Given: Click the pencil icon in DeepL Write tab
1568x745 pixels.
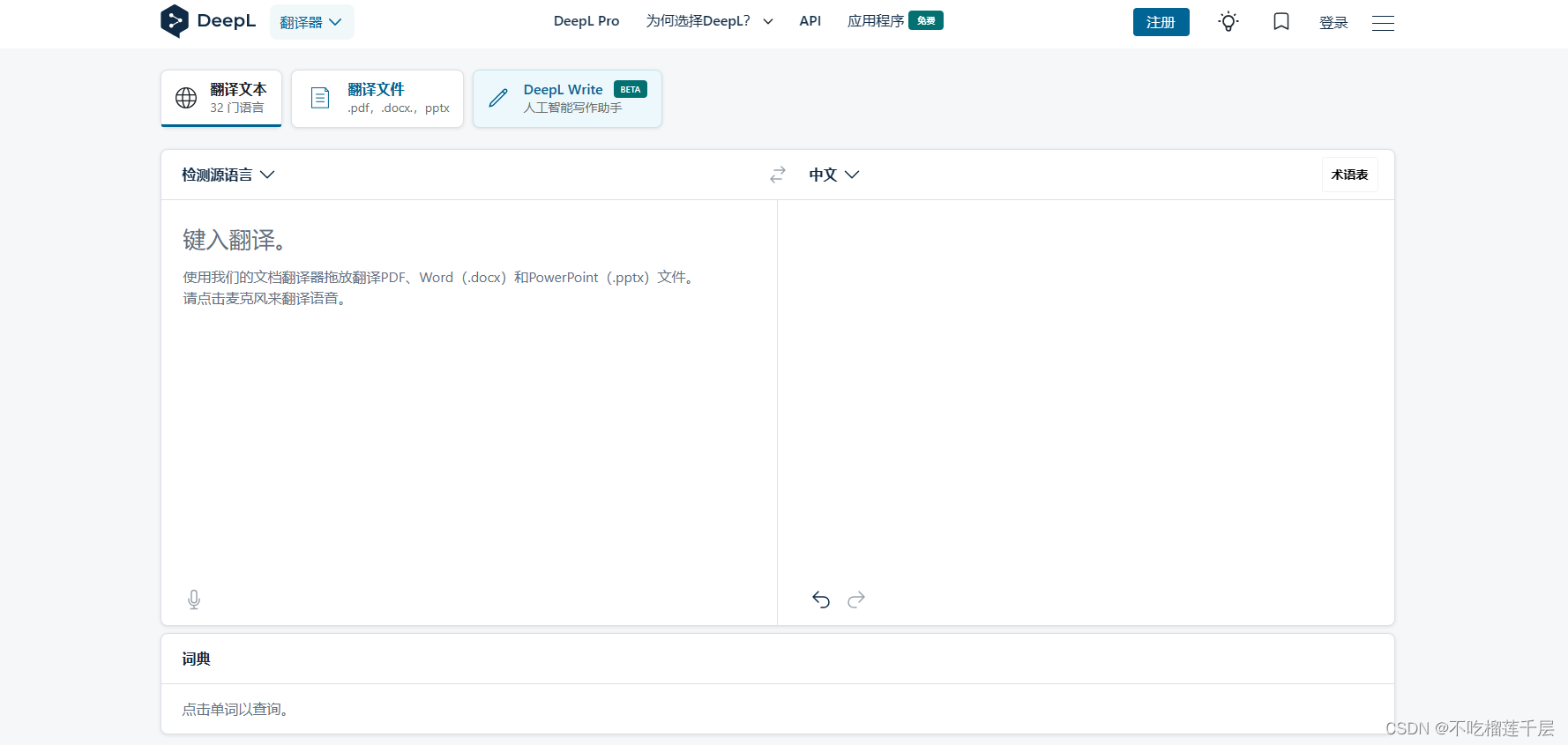Looking at the screenshot, I should (x=498, y=98).
